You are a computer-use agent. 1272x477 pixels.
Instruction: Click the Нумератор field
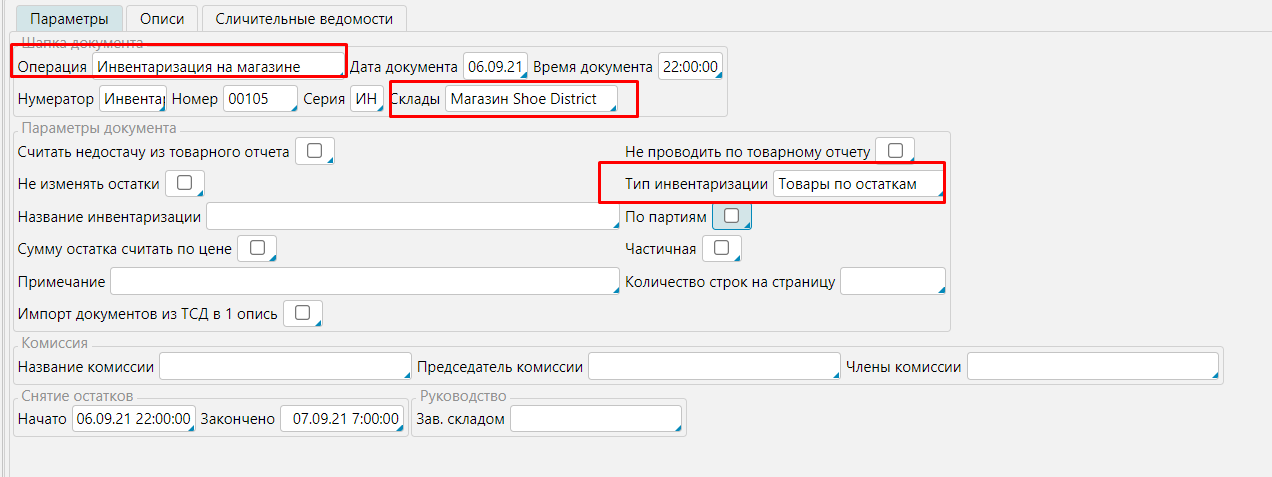point(133,99)
